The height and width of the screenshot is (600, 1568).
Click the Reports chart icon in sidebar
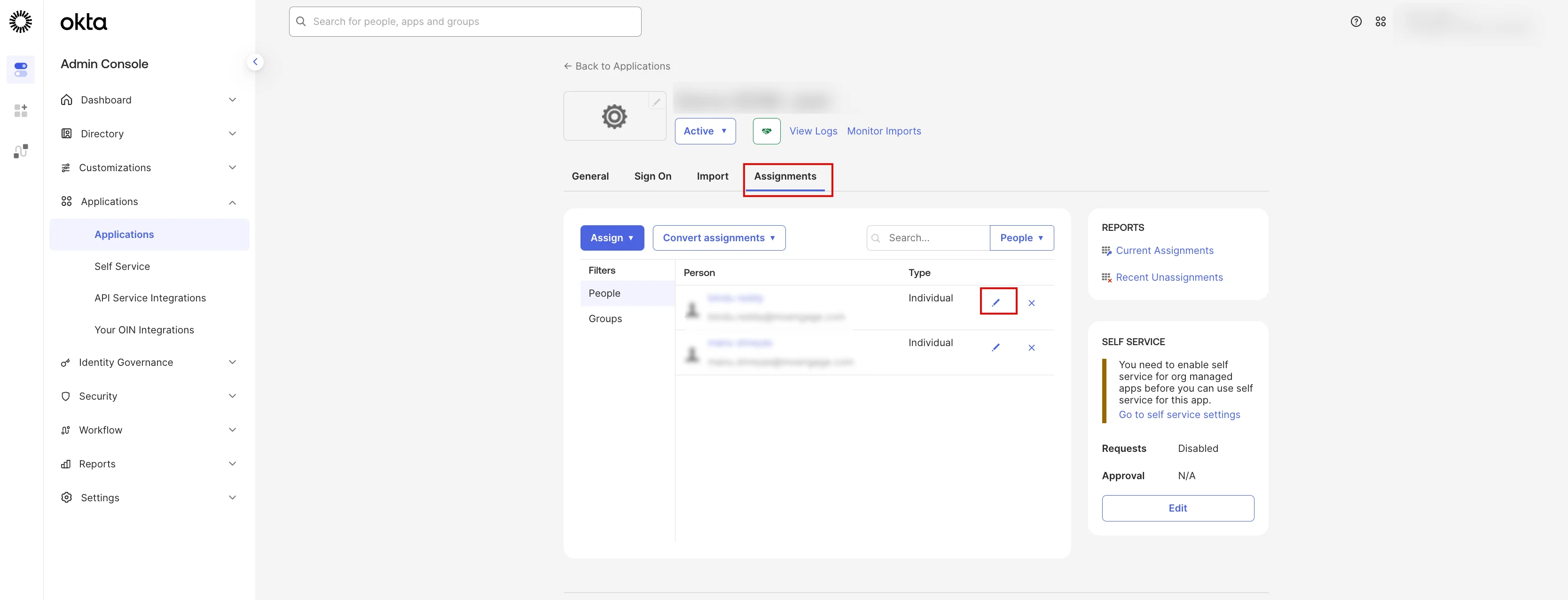click(x=66, y=464)
